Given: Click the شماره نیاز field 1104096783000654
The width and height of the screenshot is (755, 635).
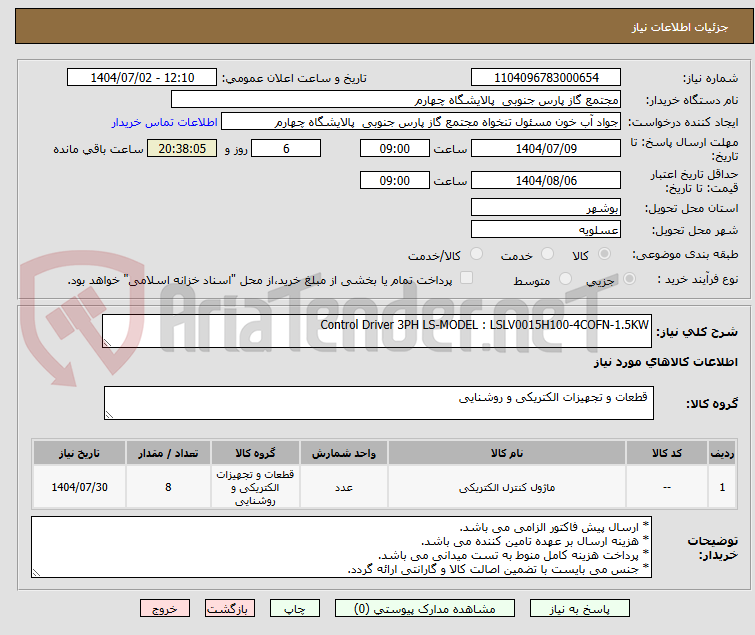Looking at the screenshot, I should [x=546, y=78].
